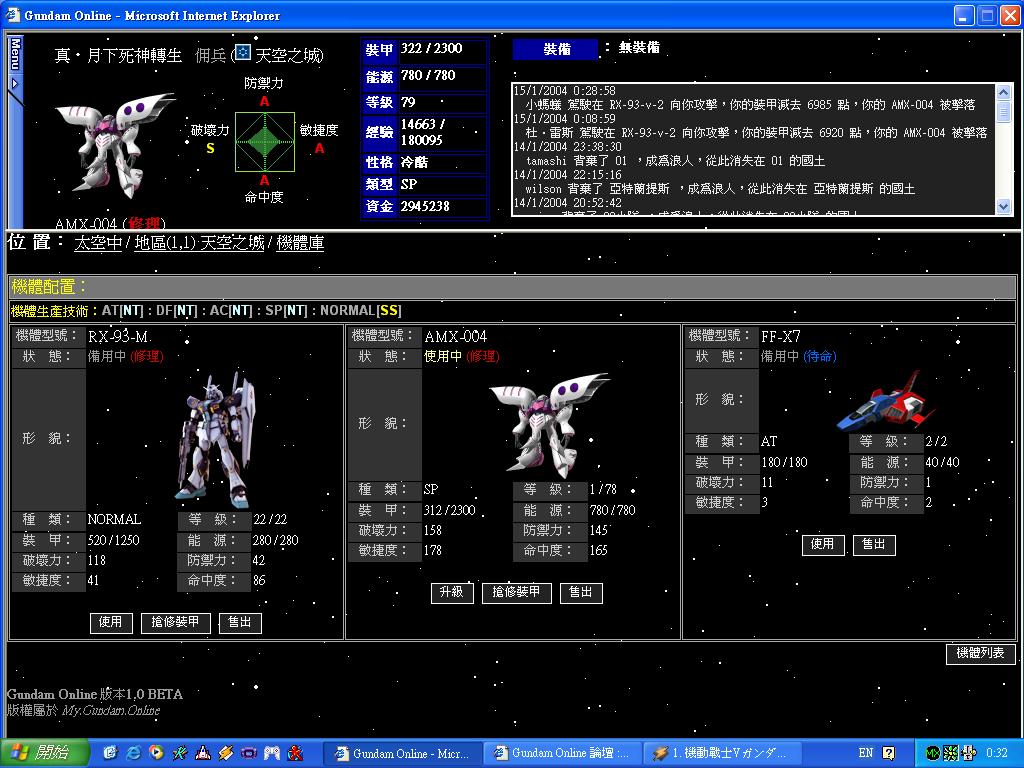Viewport: 1024px width, 768px height.
Task: Open Windows Media Player from the quick launch
Action: pos(156,752)
